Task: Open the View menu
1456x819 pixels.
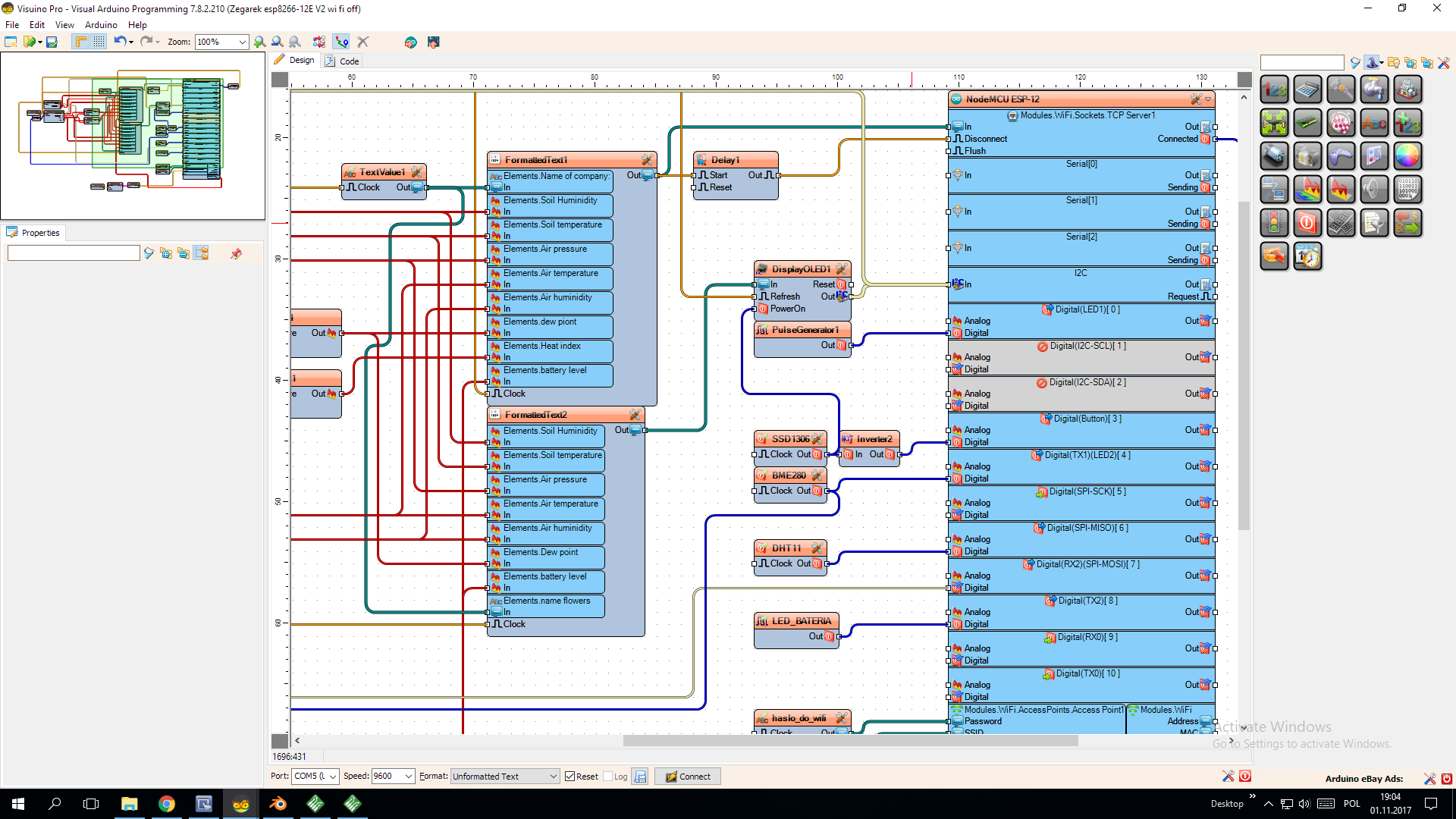Action: point(64,25)
